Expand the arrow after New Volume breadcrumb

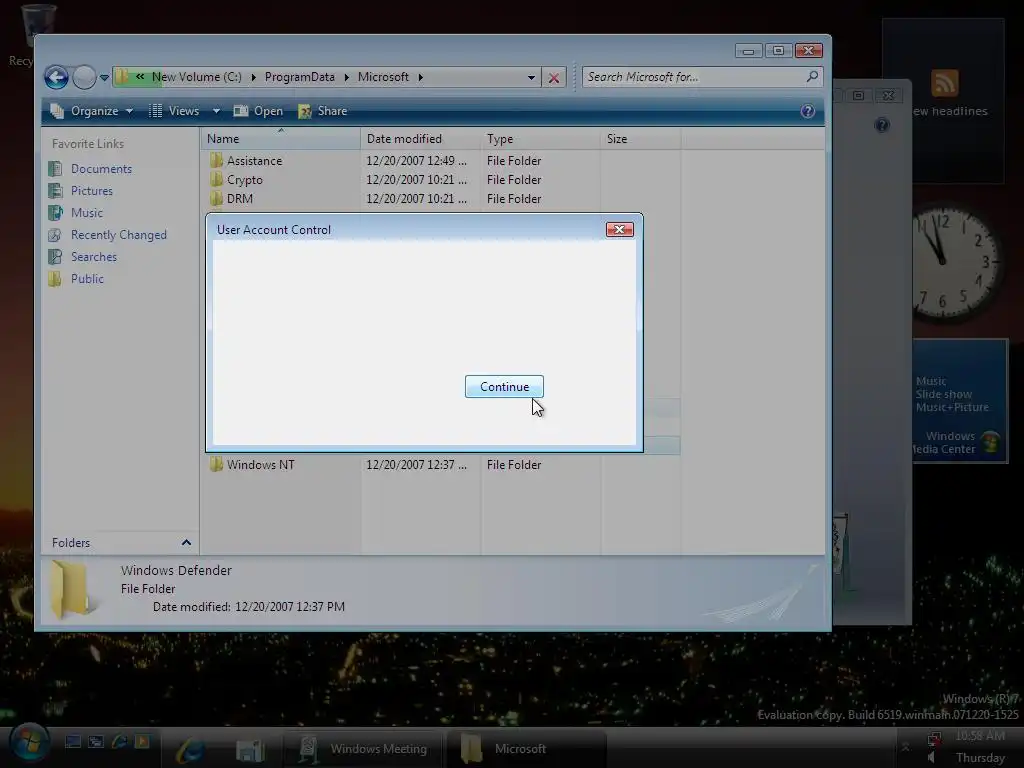253,77
